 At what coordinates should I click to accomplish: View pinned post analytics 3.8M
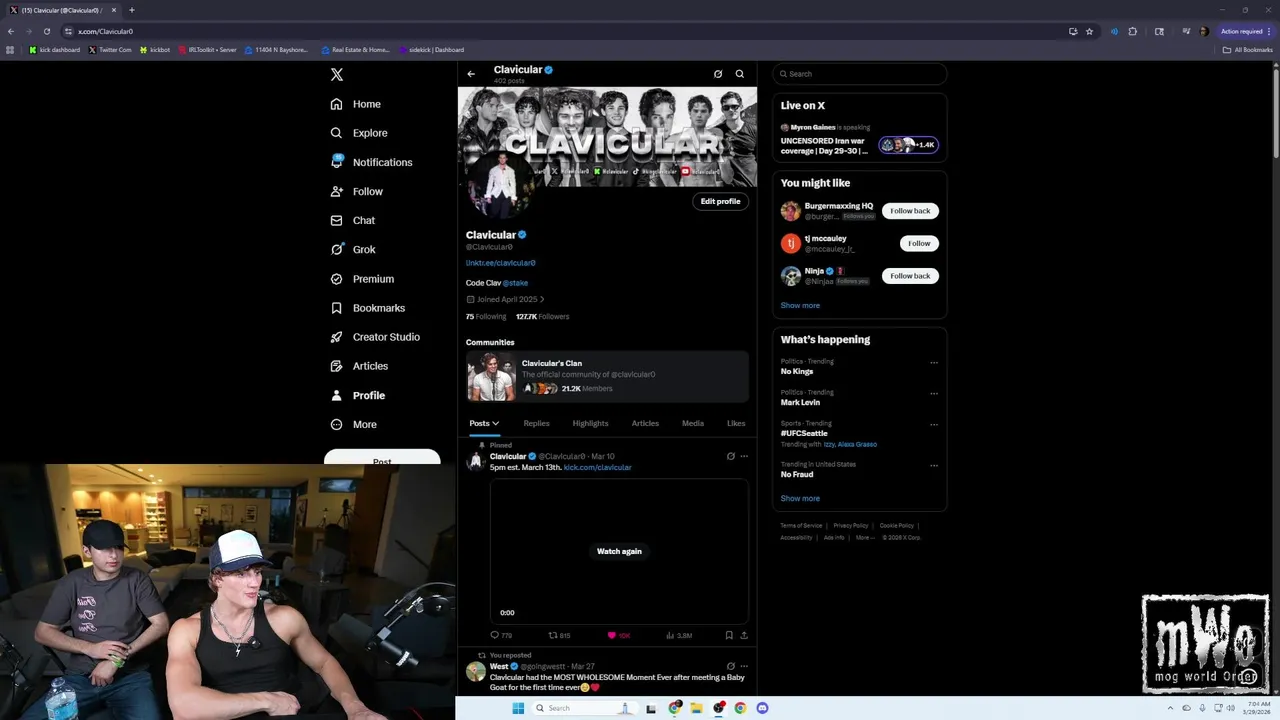pos(679,635)
